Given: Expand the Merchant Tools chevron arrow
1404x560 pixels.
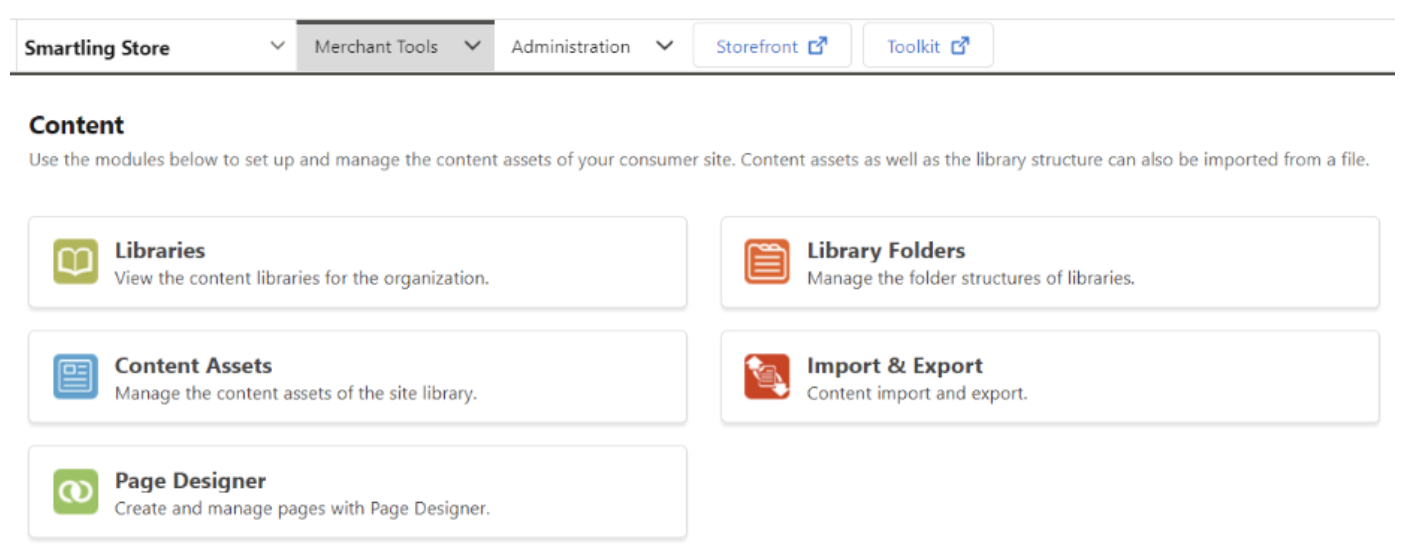Looking at the screenshot, I should coord(473,46).
